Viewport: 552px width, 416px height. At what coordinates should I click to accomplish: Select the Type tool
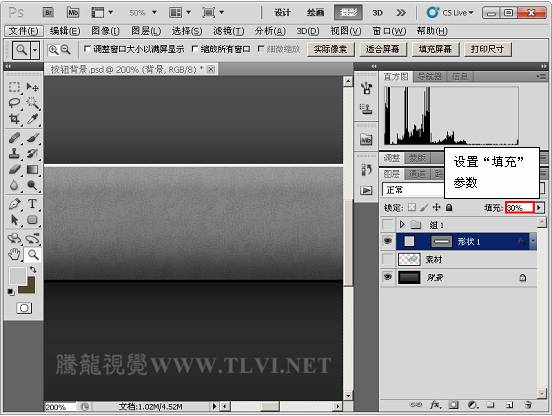pyautogui.click(x=32, y=204)
